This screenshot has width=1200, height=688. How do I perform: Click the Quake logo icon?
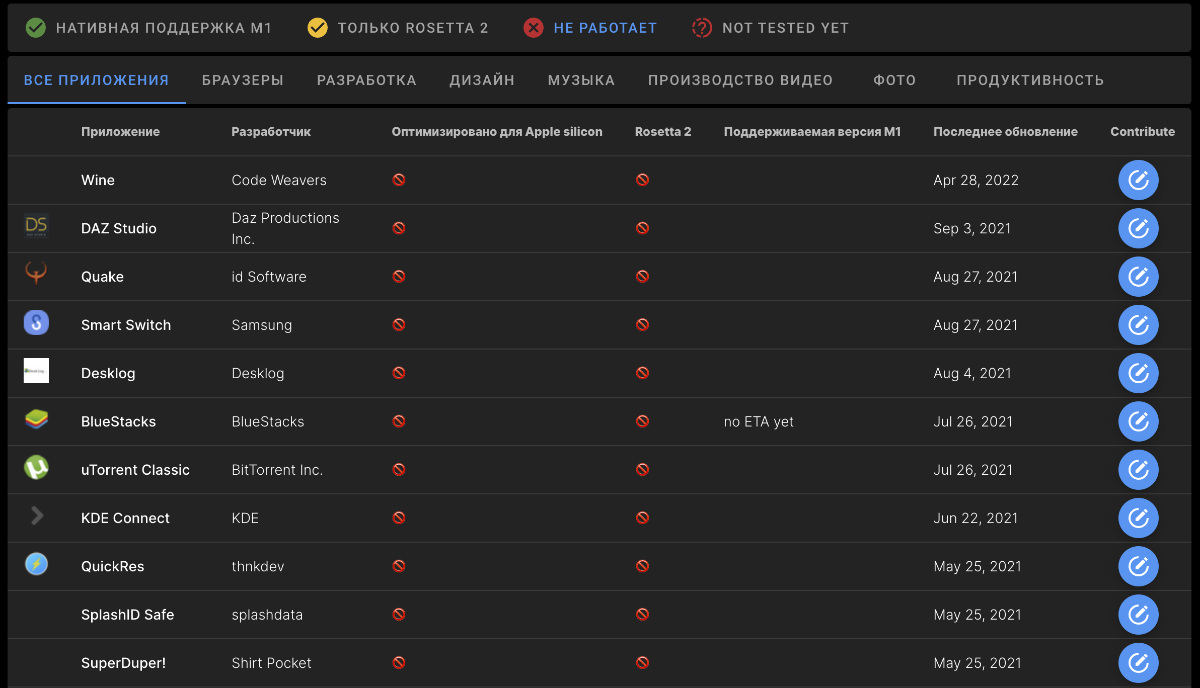click(36, 275)
